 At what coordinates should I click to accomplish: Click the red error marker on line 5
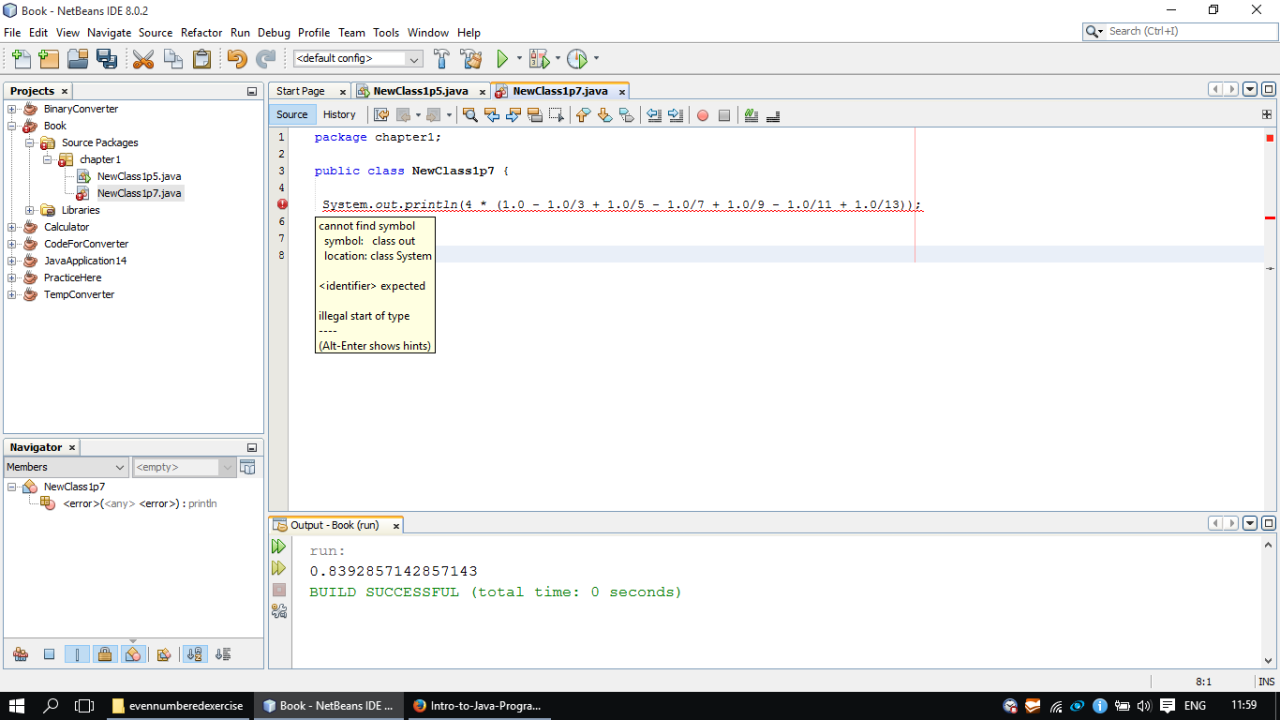282,205
